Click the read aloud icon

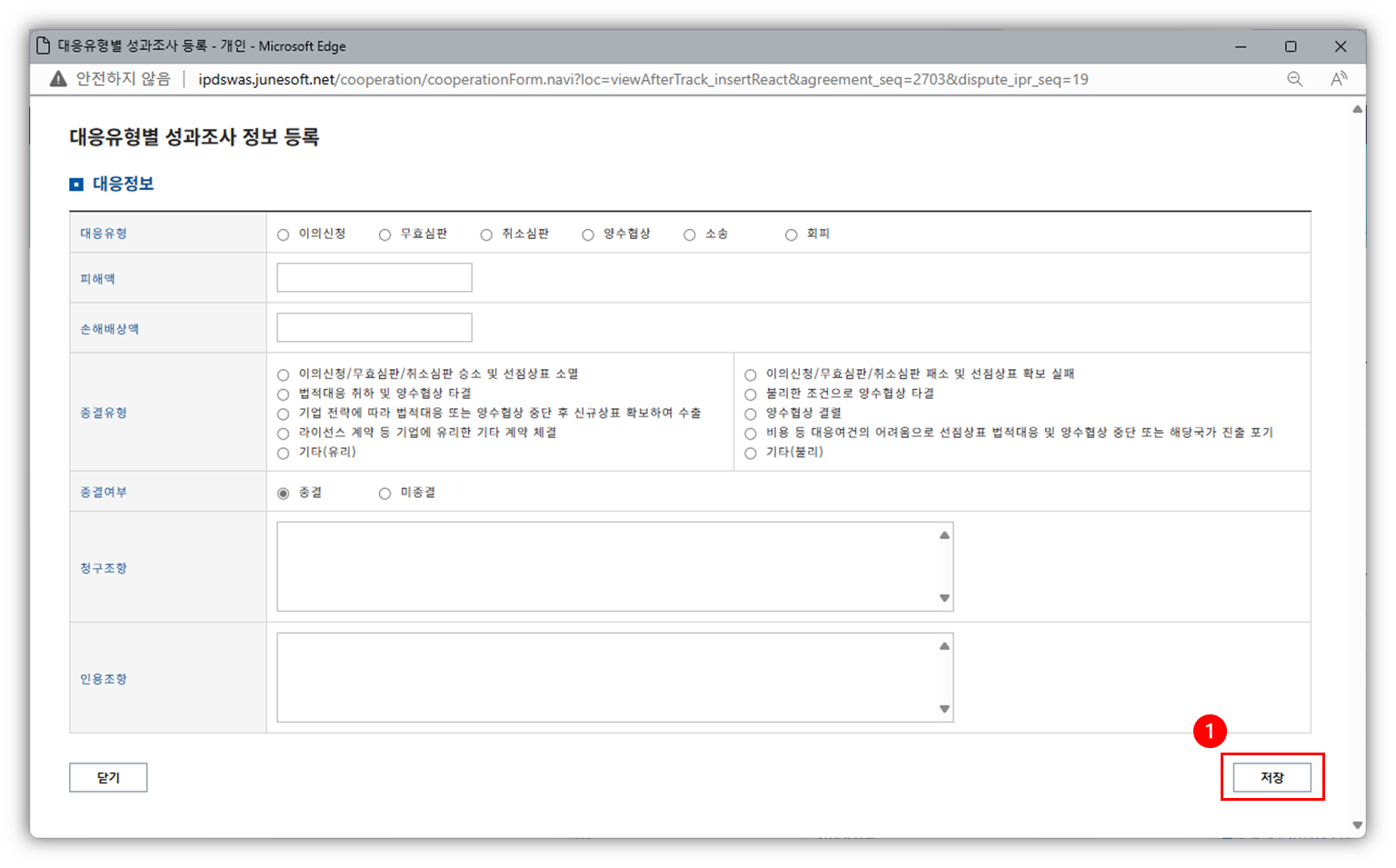(1338, 79)
